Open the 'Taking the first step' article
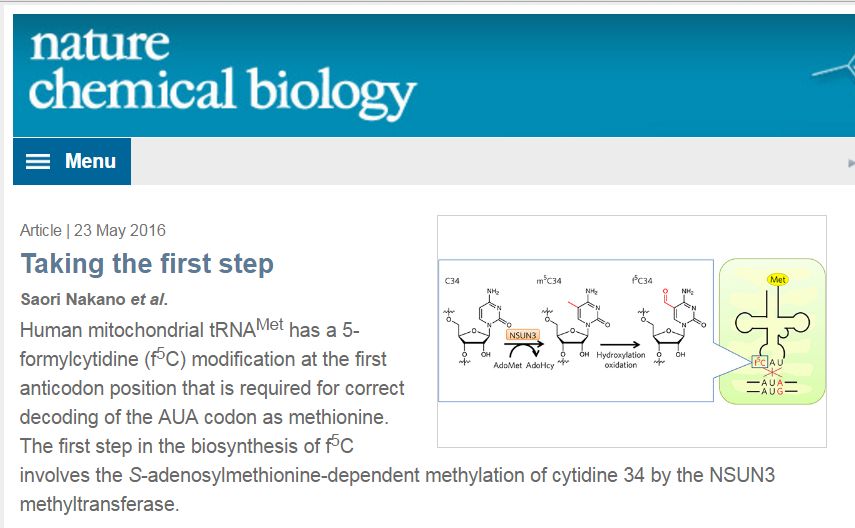The height and width of the screenshot is (528, 855). click(147, 264)
